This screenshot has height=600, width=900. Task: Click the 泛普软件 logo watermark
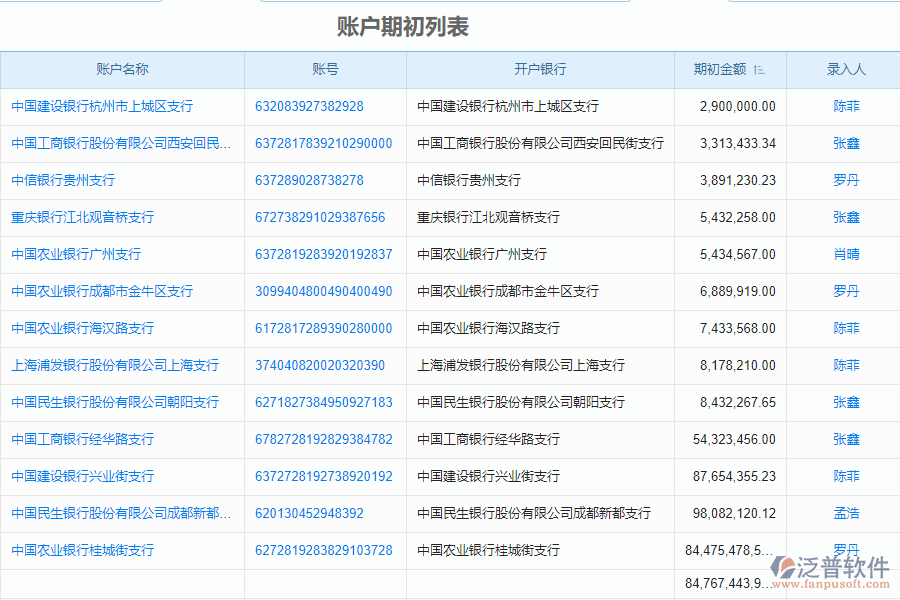tap(832, 568)
